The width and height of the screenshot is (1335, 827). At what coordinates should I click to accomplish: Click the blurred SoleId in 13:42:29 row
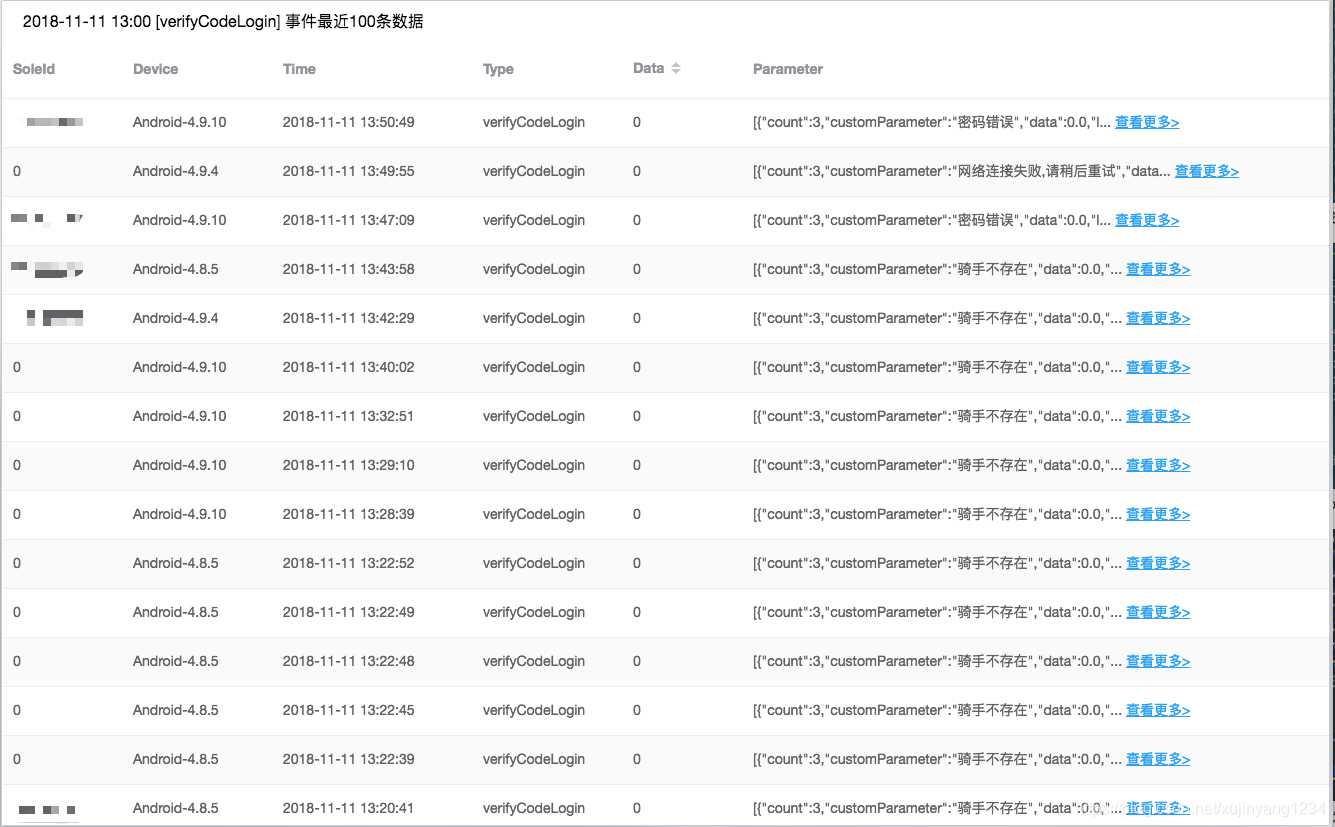coord(55,318)
